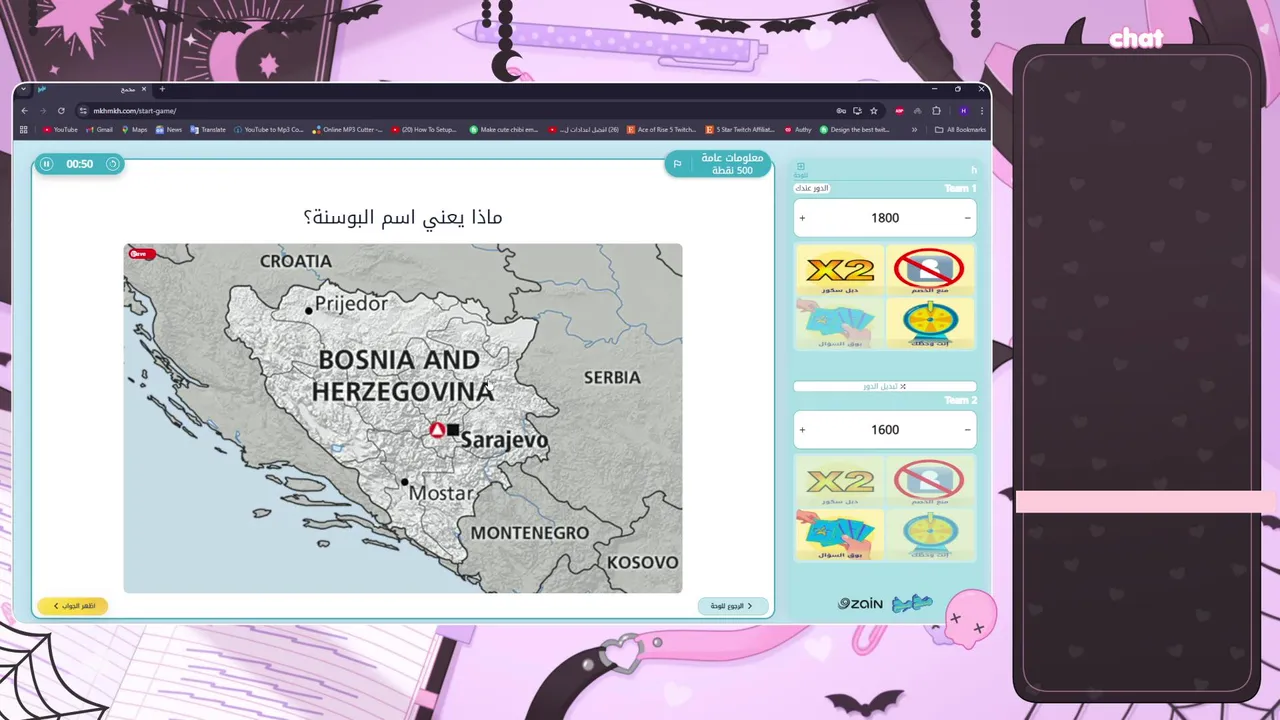Image resolution: width=1280 pixels, height=720 pixels.
Task: Spin Team 1 wheel of luck card
Action: pyautogui.click(x=930, y=323)
